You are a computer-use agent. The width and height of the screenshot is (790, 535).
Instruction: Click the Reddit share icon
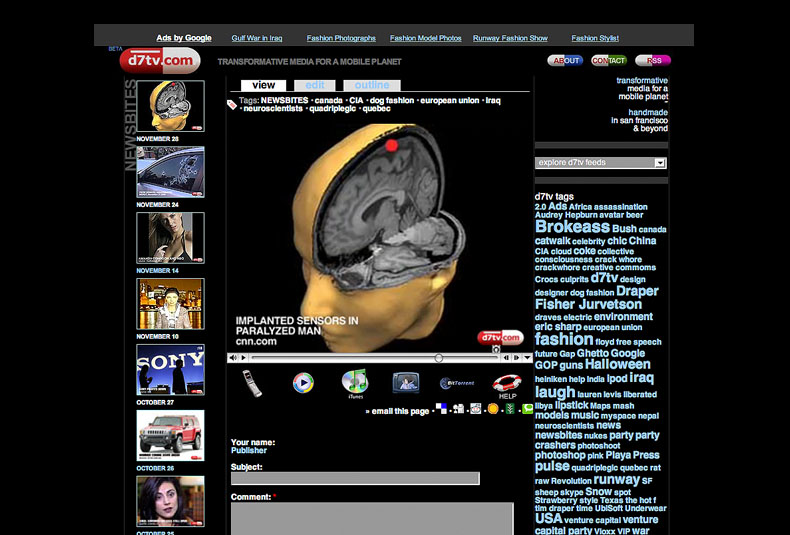click(476, 409)
